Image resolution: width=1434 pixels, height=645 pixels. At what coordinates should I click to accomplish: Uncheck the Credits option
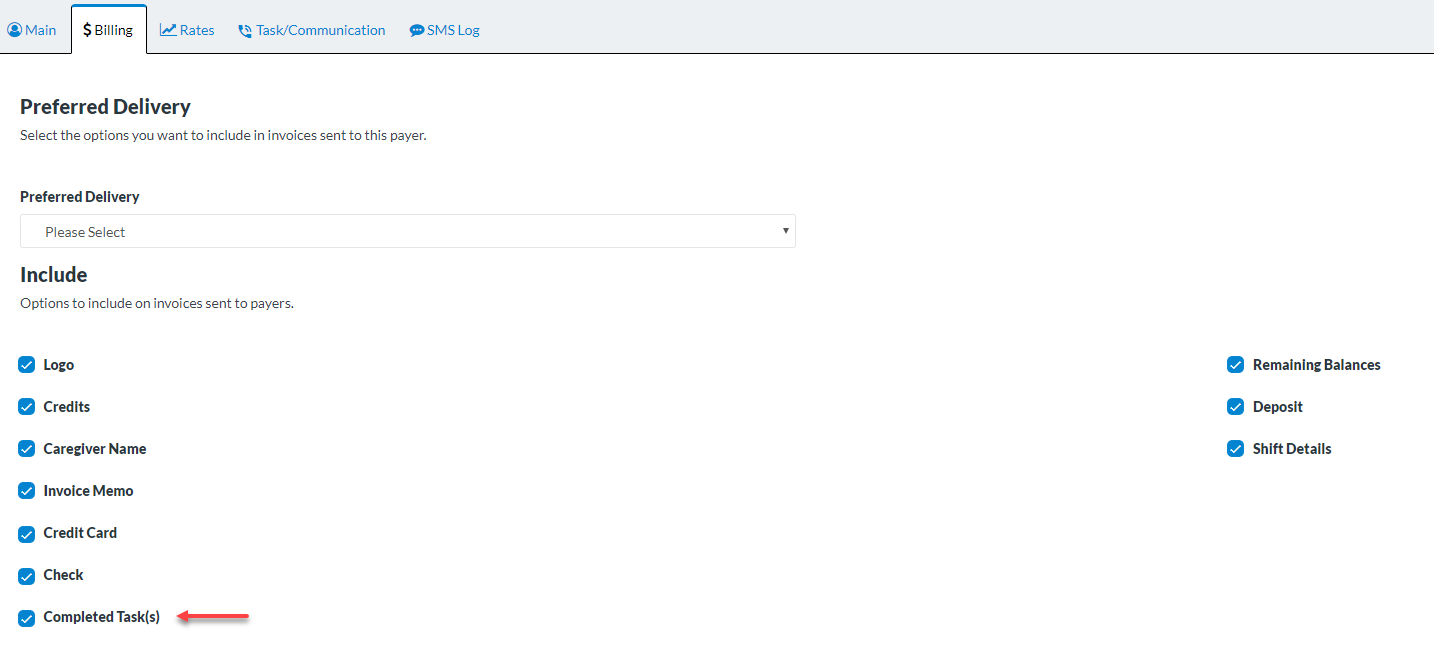26,406
